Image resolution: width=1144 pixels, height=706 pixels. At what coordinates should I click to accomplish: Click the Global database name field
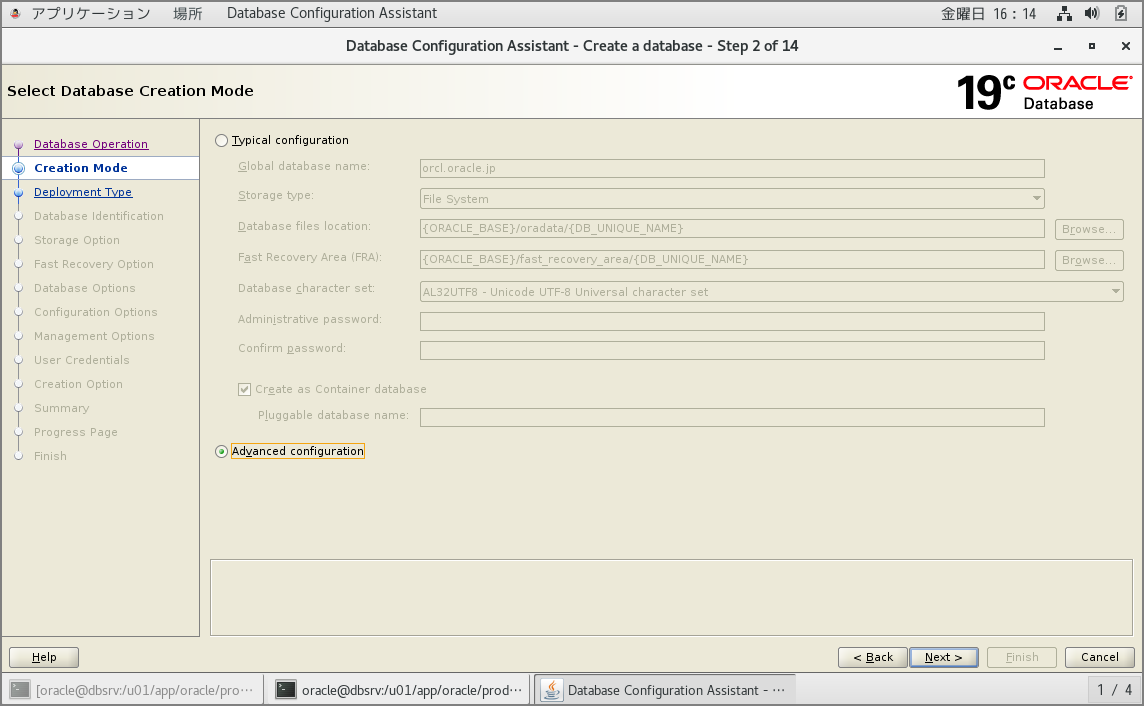tap(732, 168)
